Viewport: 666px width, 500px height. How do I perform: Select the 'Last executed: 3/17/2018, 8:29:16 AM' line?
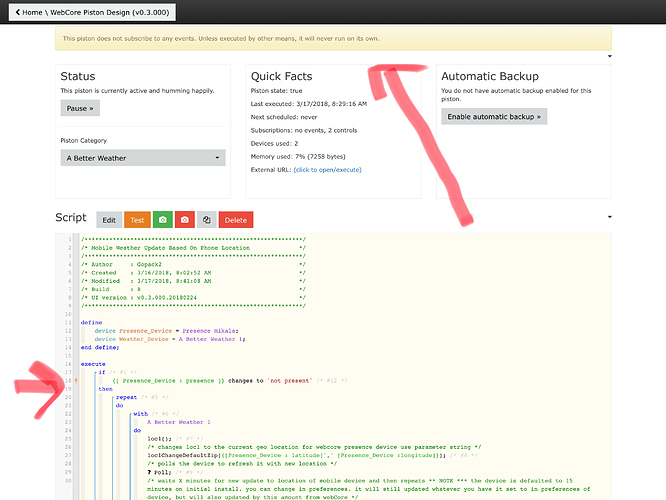coord(309,104)
